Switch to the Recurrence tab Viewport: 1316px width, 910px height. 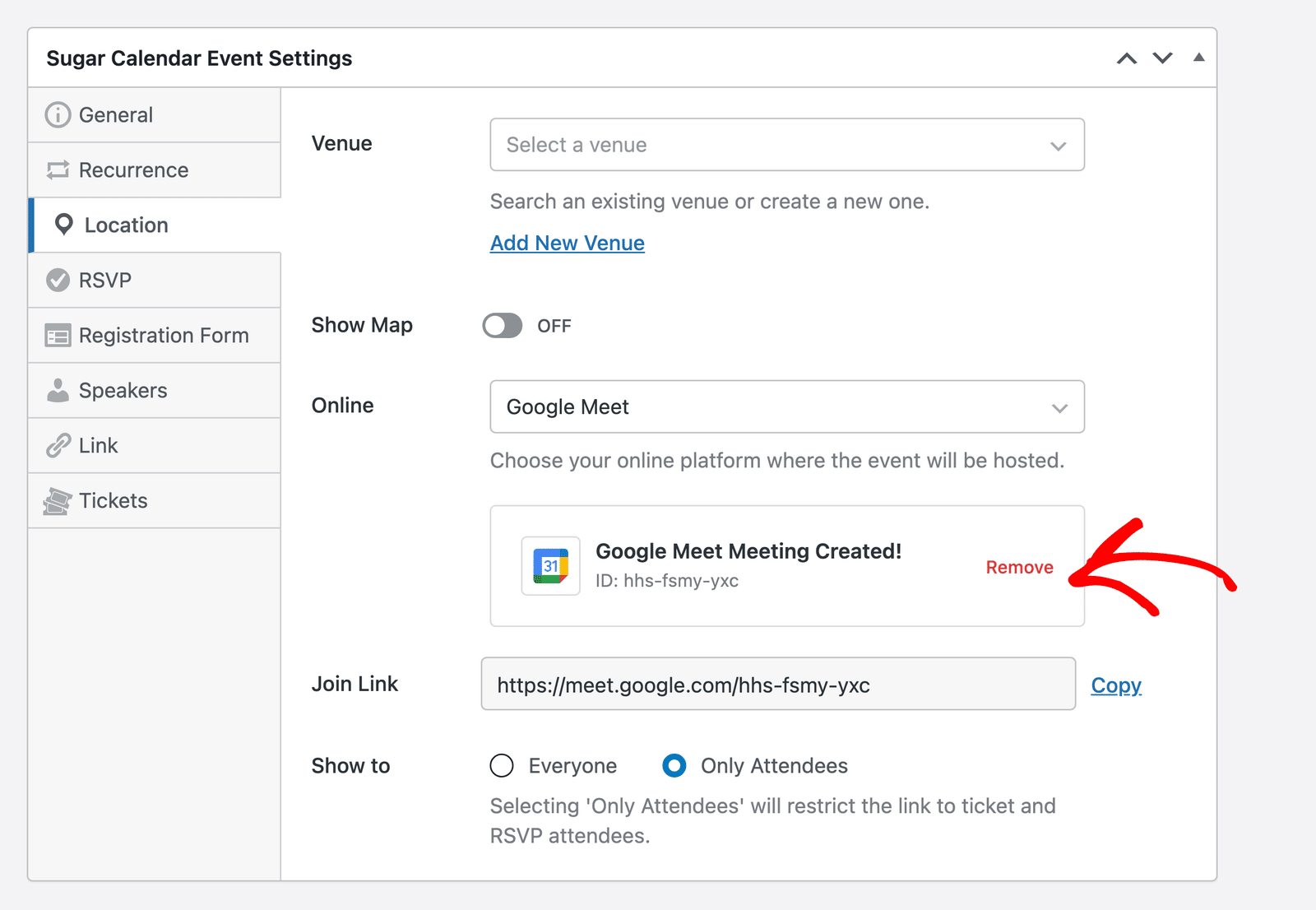coord(155,170)
